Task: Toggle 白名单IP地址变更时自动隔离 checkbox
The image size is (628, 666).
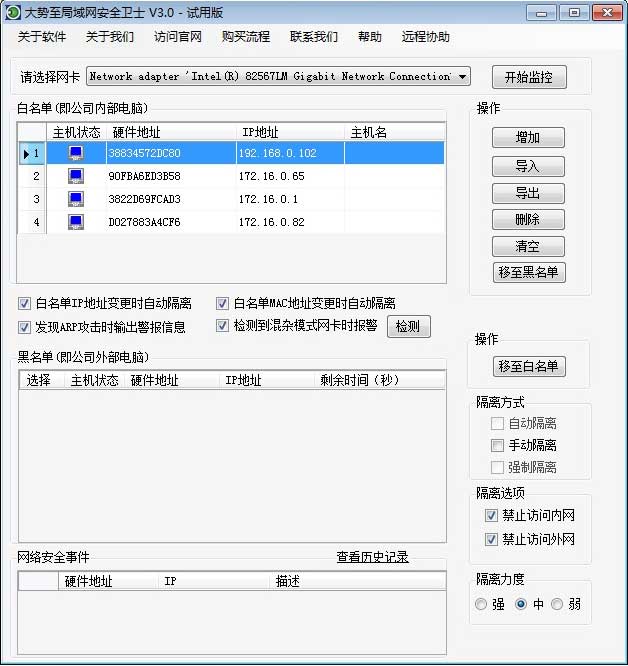Action: pos(24,303)
